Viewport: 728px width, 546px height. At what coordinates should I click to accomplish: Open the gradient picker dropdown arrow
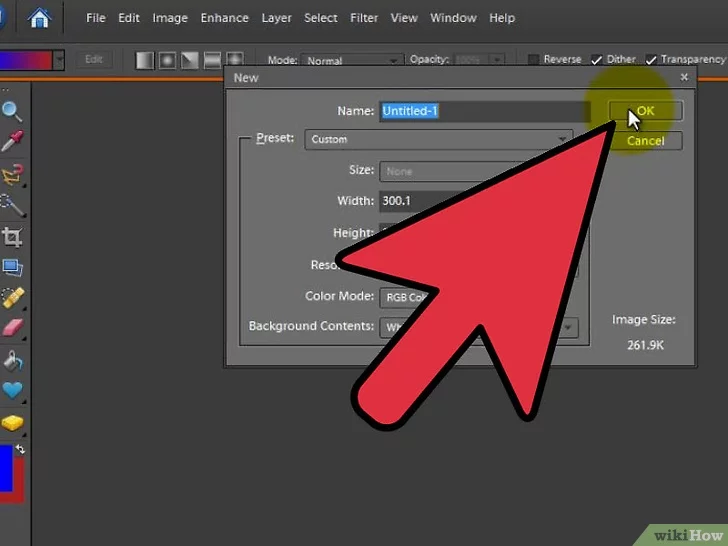[x=58, y=60]
